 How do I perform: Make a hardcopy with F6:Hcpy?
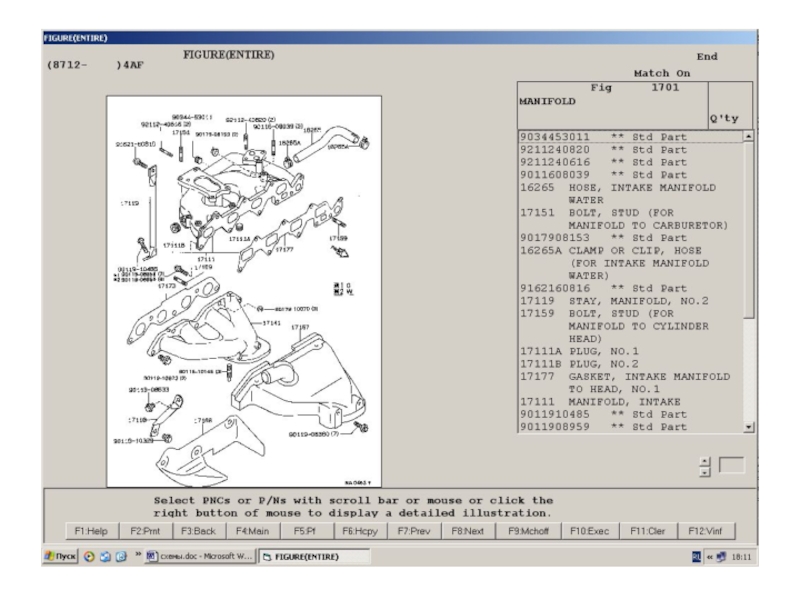click(x=360, y=531)
